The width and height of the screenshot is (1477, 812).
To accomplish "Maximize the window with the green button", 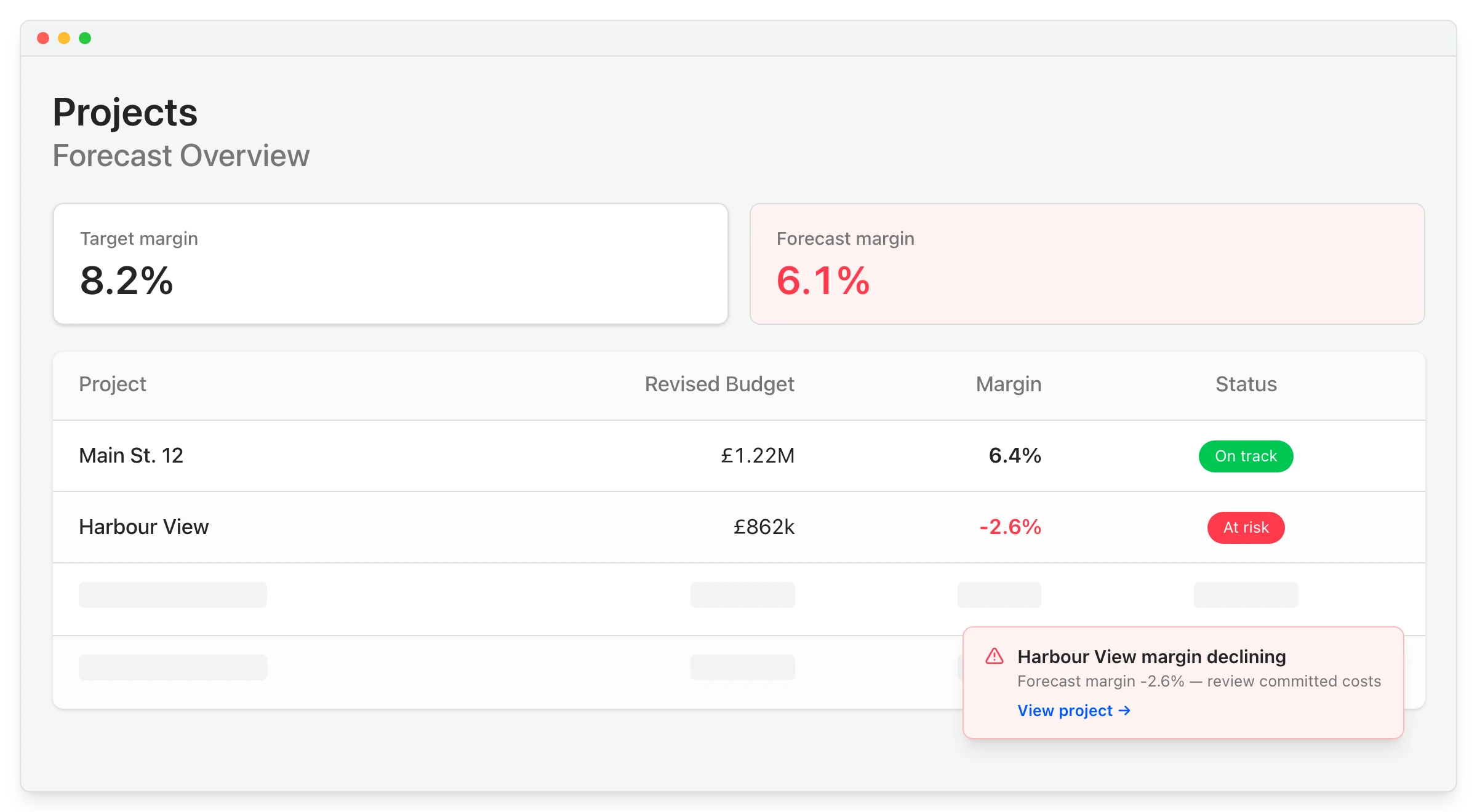I will click(85, 38).
